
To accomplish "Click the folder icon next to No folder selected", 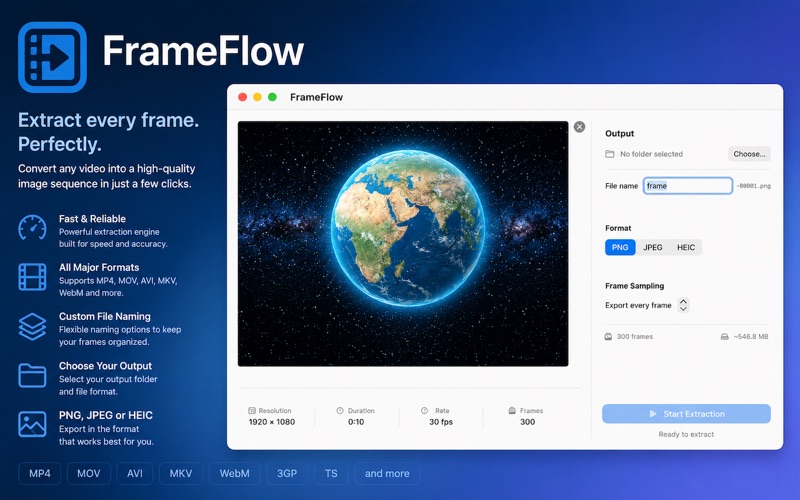I will click(x=610, y=154).
